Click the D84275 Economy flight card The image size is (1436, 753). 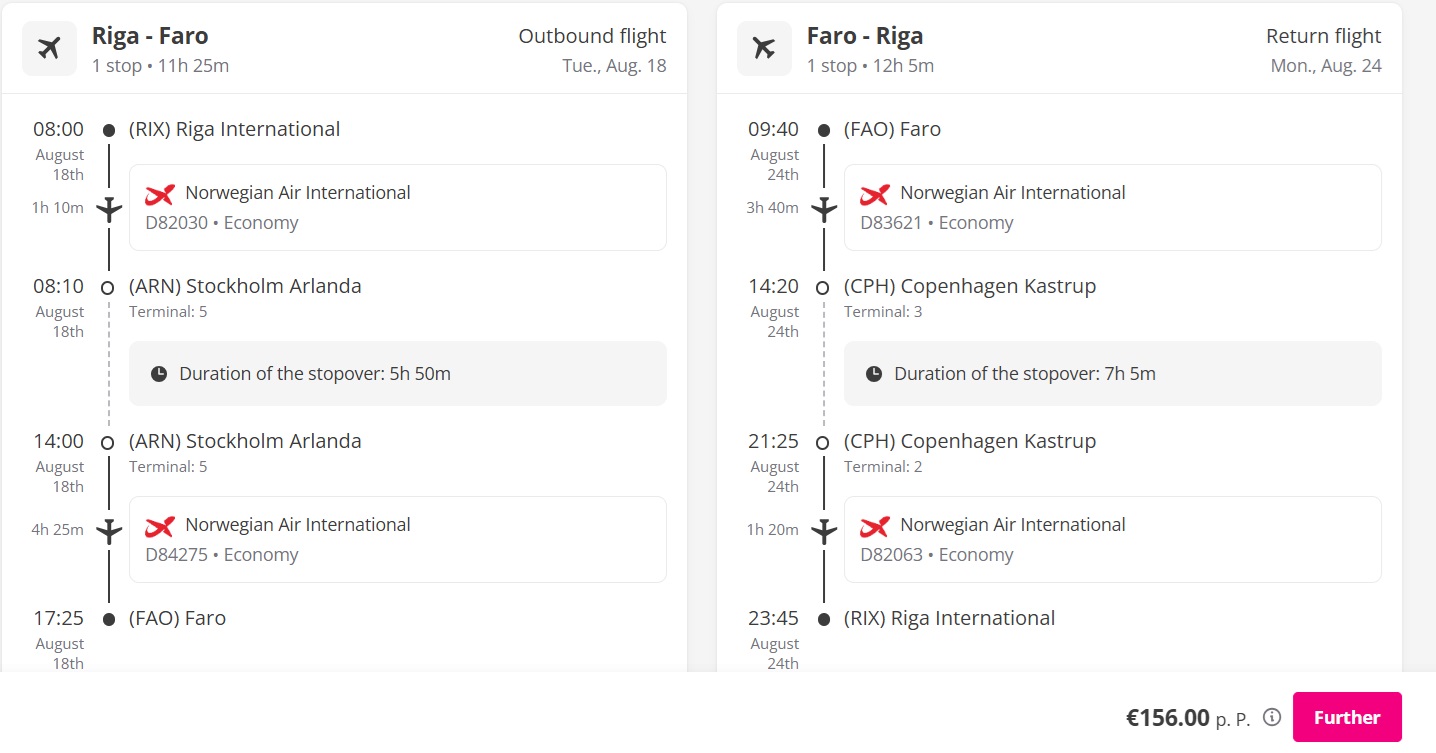(x=398, y=539)
